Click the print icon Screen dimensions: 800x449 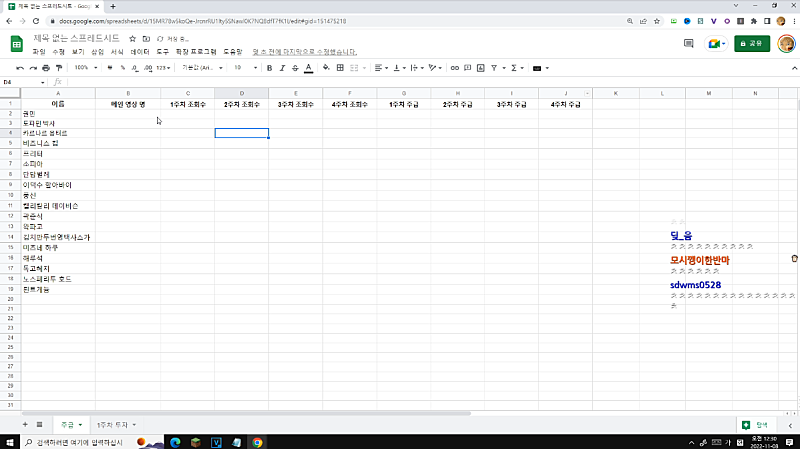[x=46, y=68]
